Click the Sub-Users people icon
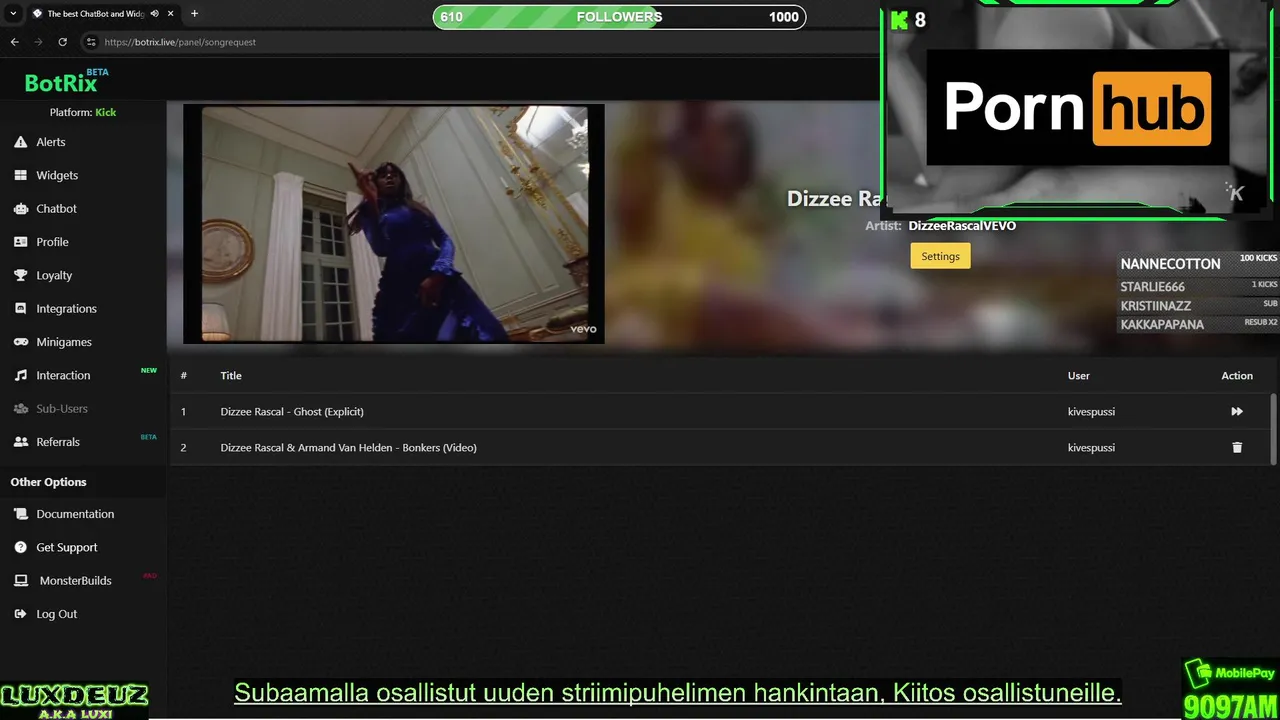Viewport: 1280px width, 720px height. [20, 409]
